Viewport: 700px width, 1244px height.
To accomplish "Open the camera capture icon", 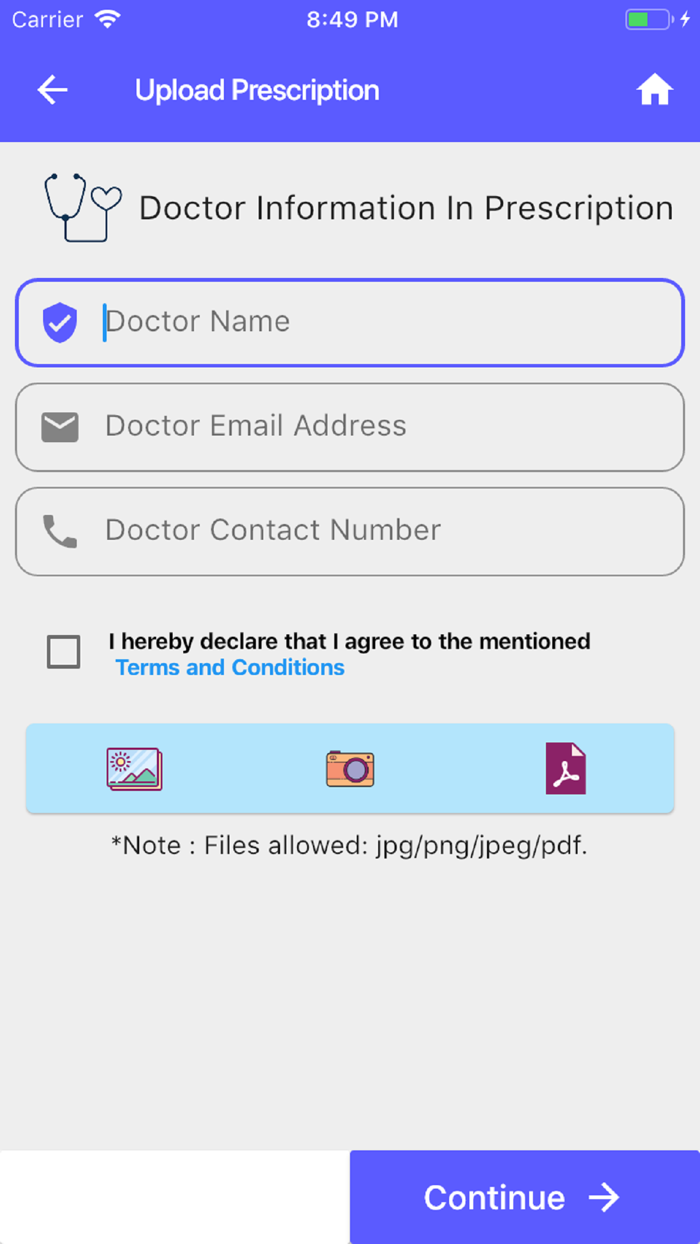I will coord(350,769).
